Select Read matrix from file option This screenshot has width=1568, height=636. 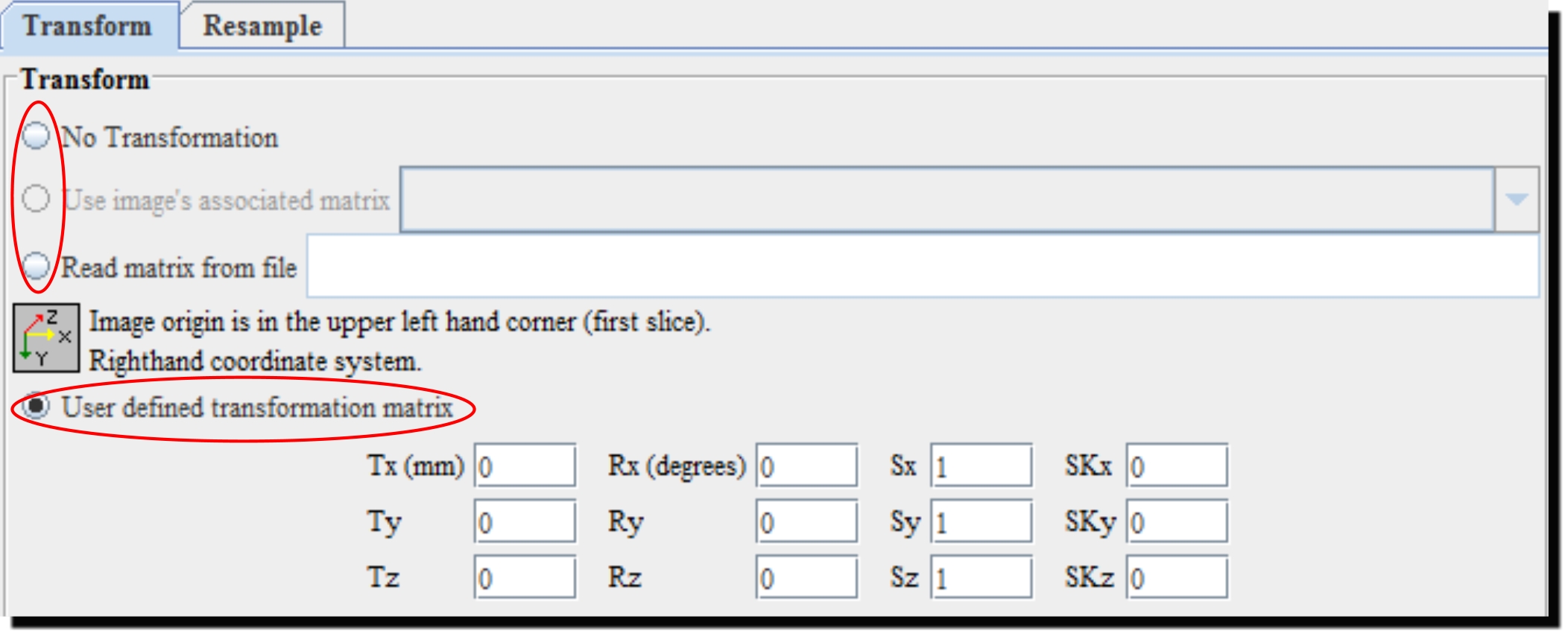pyautogui.click(x=36, y=266)
